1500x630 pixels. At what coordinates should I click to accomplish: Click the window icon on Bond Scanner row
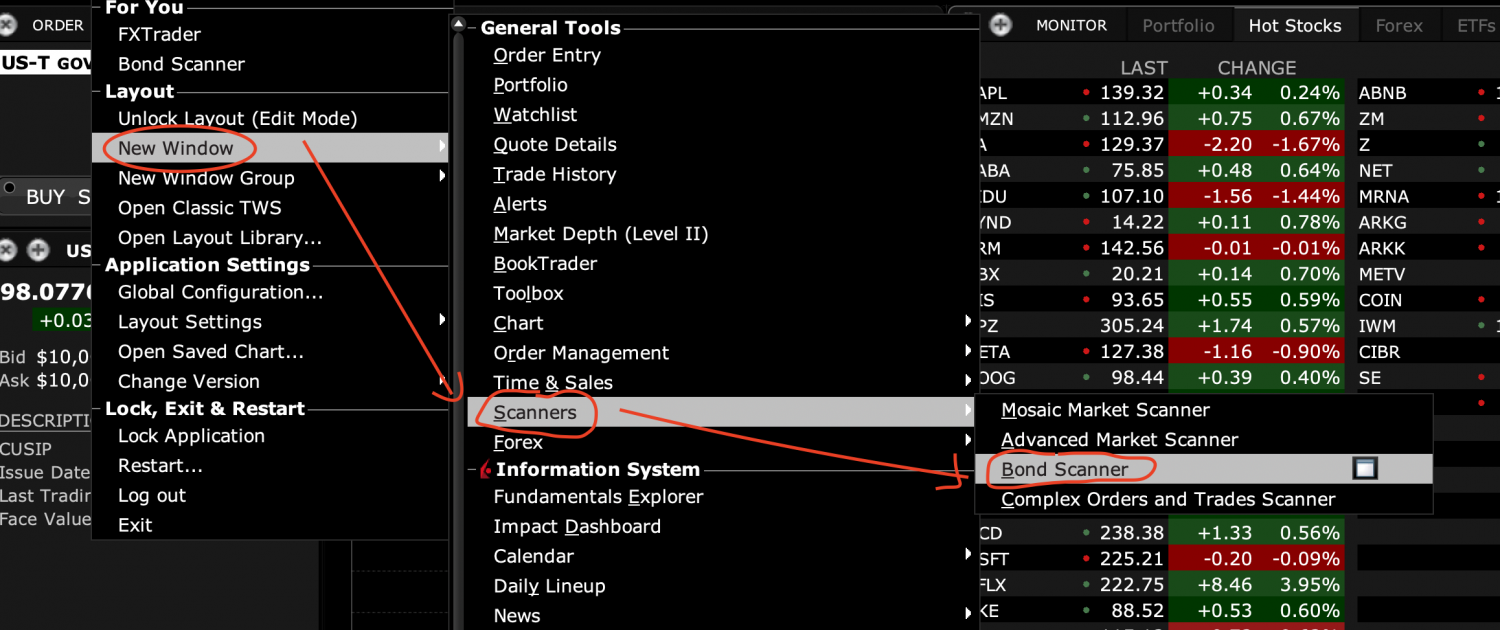tap(1365, 469)
